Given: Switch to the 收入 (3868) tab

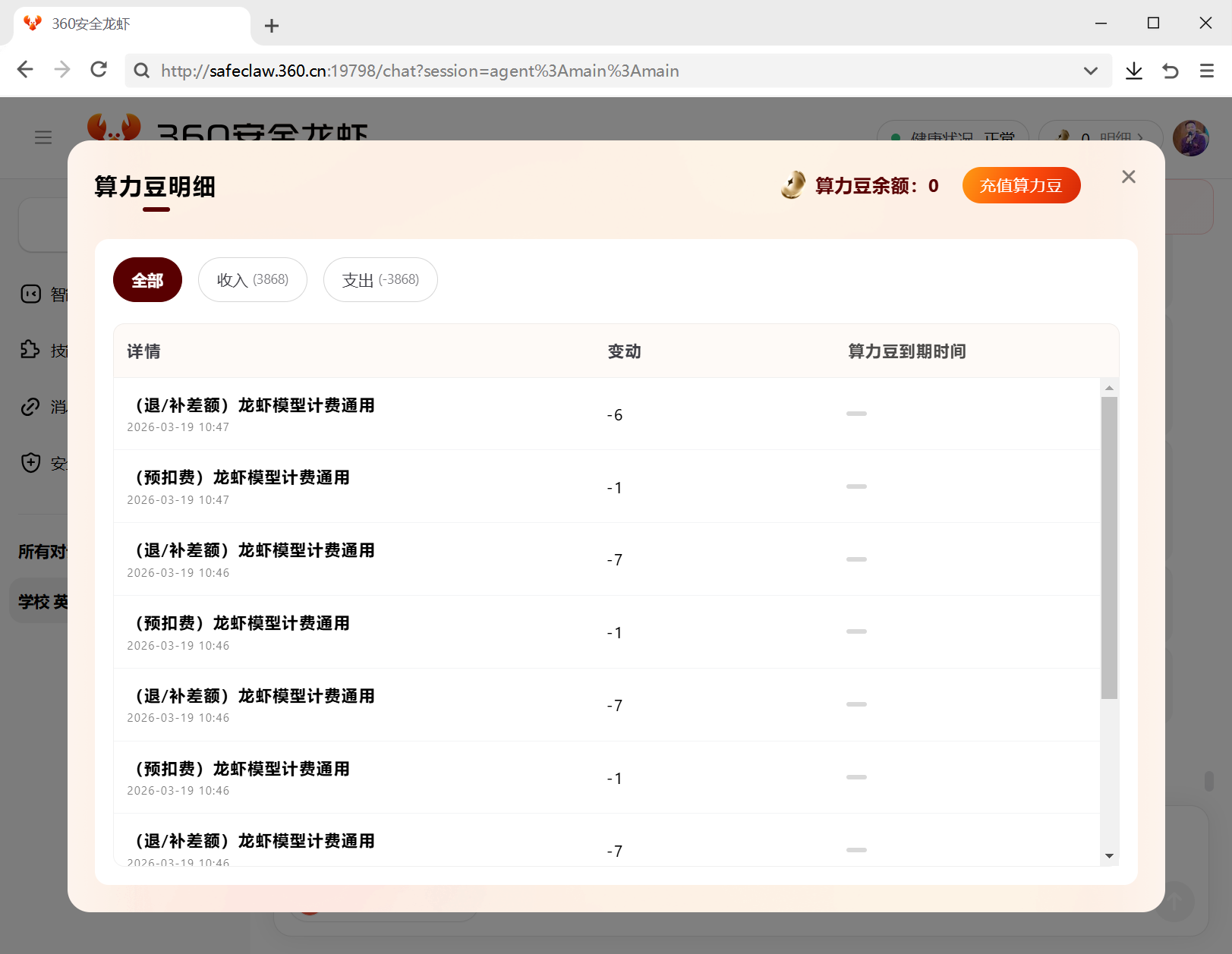Looking at the screenshot, I should coord(253,280).
